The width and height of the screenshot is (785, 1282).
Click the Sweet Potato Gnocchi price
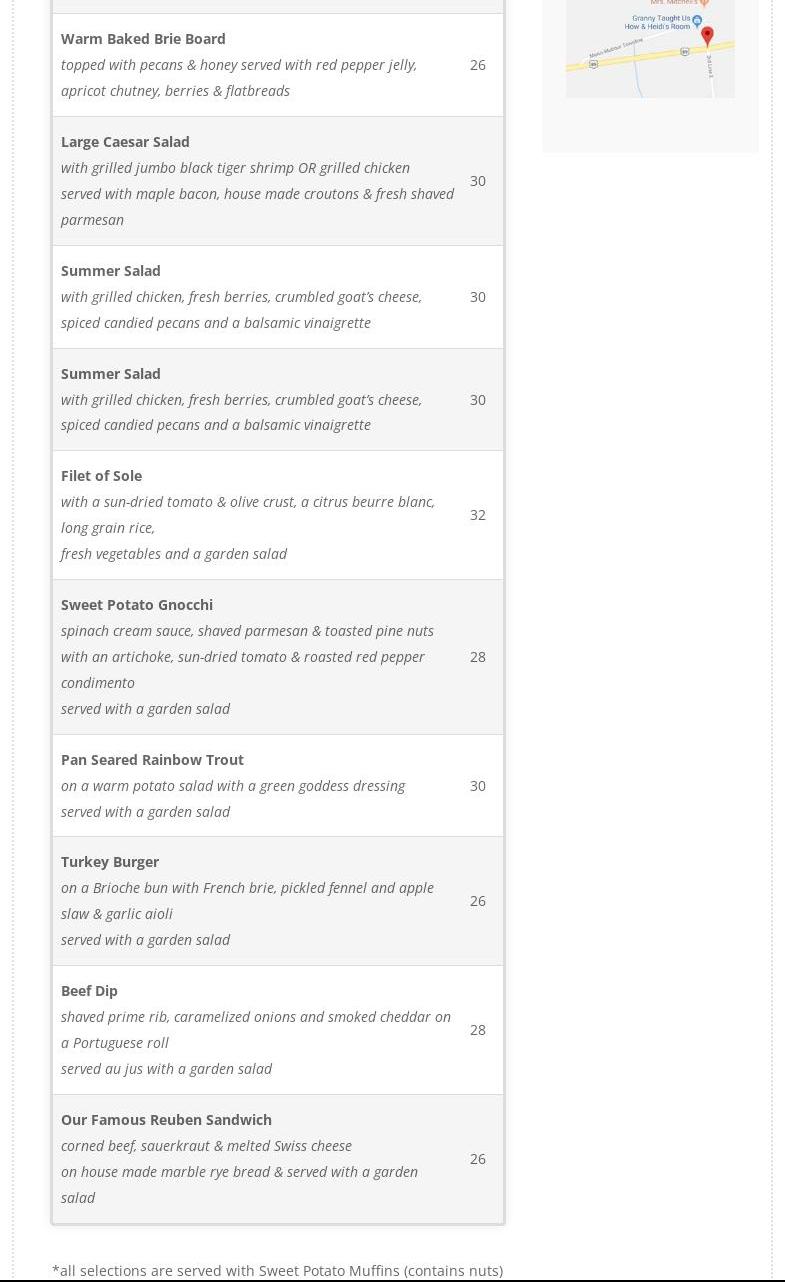pos(478,657)
